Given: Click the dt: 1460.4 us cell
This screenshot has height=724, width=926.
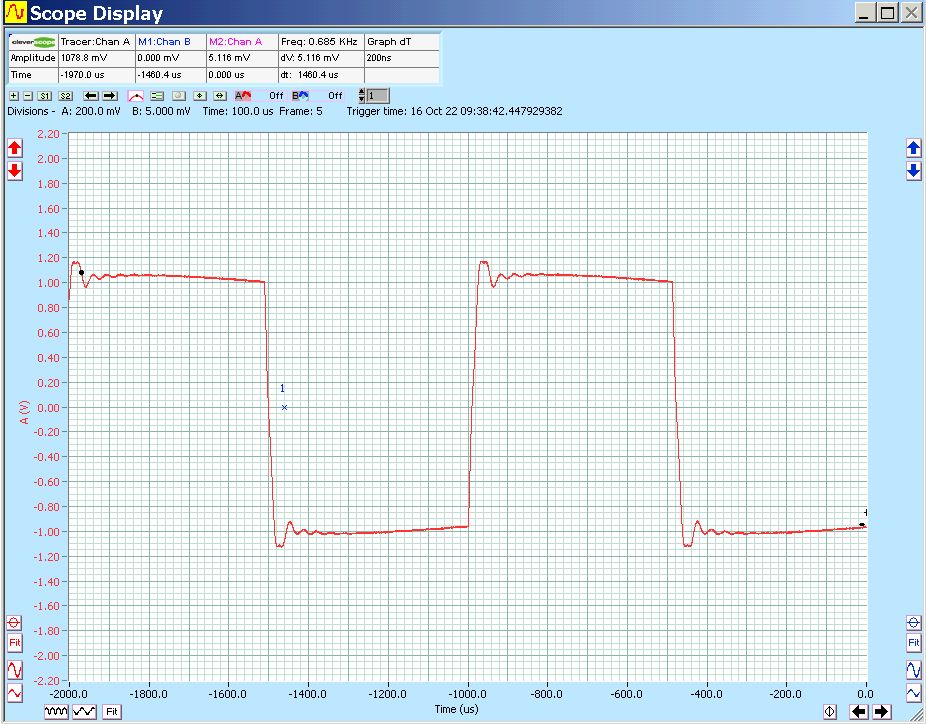Looking at the screenshot, I should coord(321,75).
